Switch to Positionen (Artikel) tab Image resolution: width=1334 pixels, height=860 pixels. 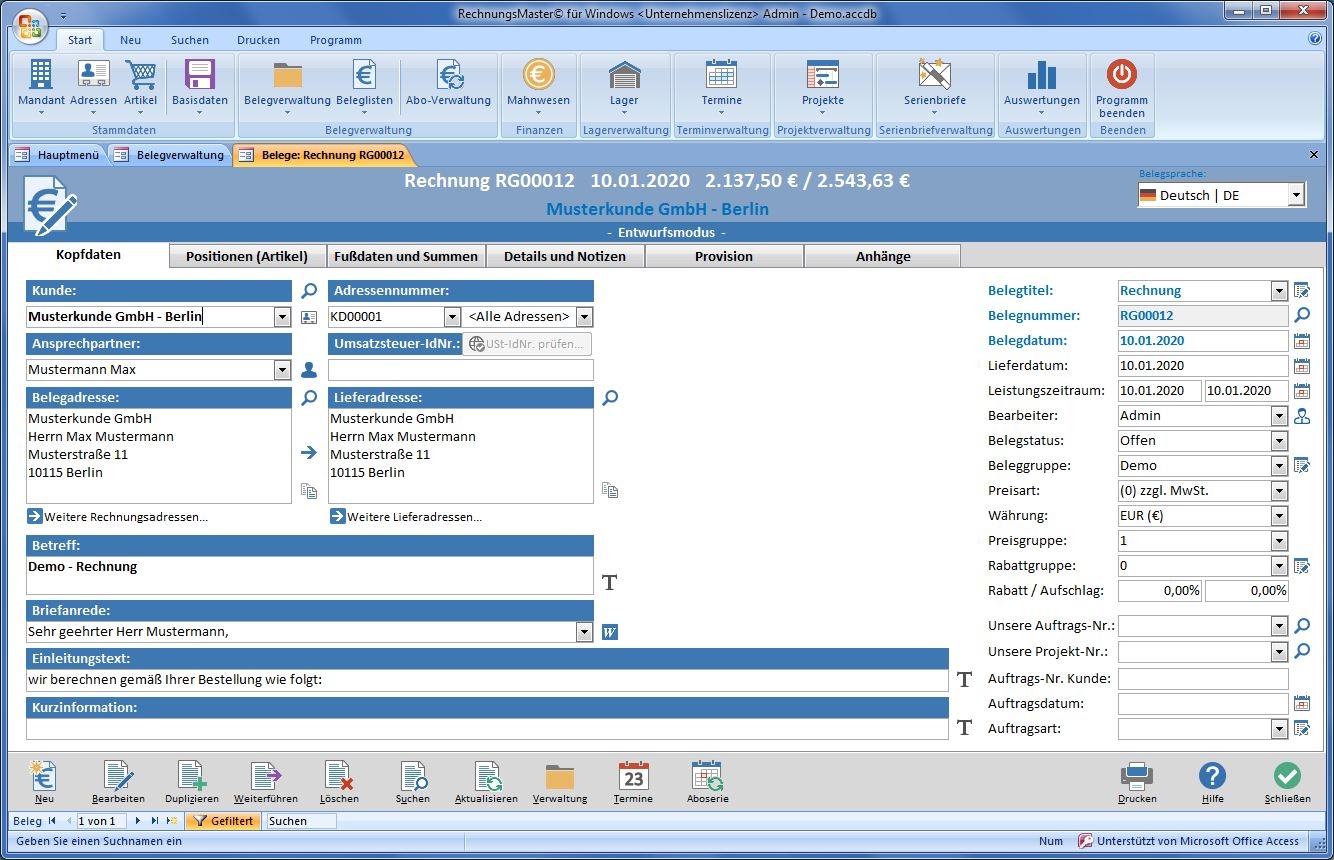point(247,256)
